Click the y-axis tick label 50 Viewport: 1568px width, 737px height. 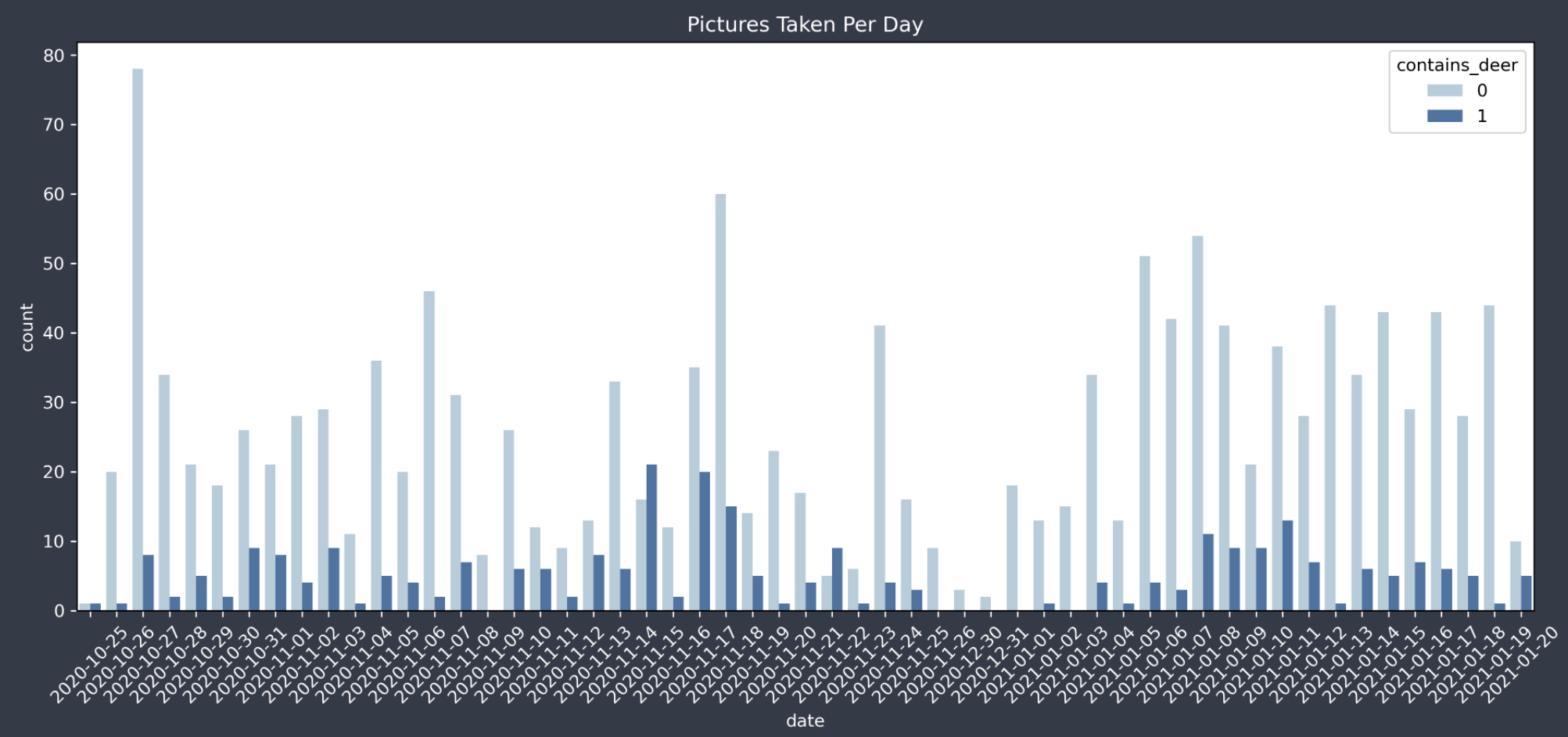(54, 264)
